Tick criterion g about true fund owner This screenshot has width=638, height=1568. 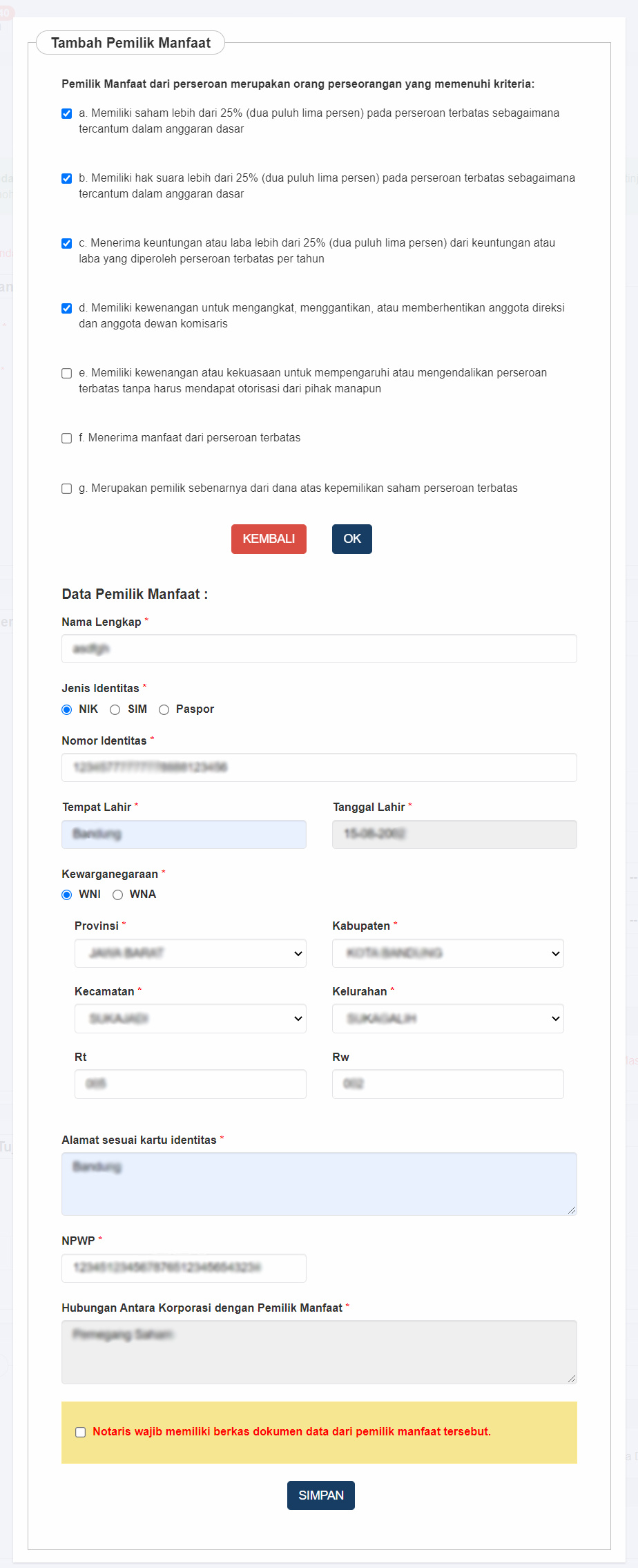coord(67,489)
